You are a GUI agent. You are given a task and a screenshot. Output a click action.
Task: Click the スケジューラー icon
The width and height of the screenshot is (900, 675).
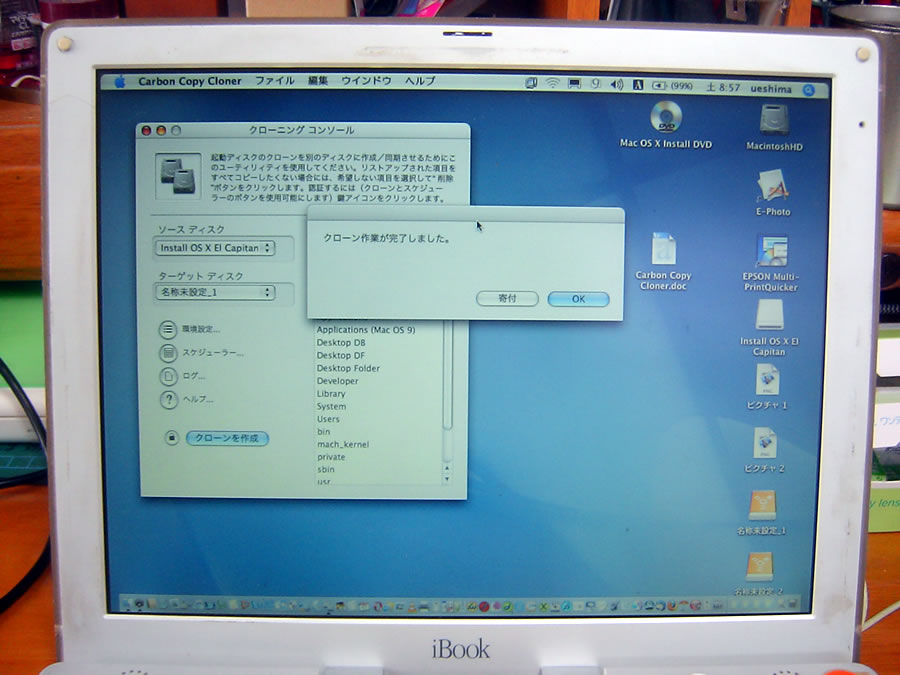pos(168,353)
